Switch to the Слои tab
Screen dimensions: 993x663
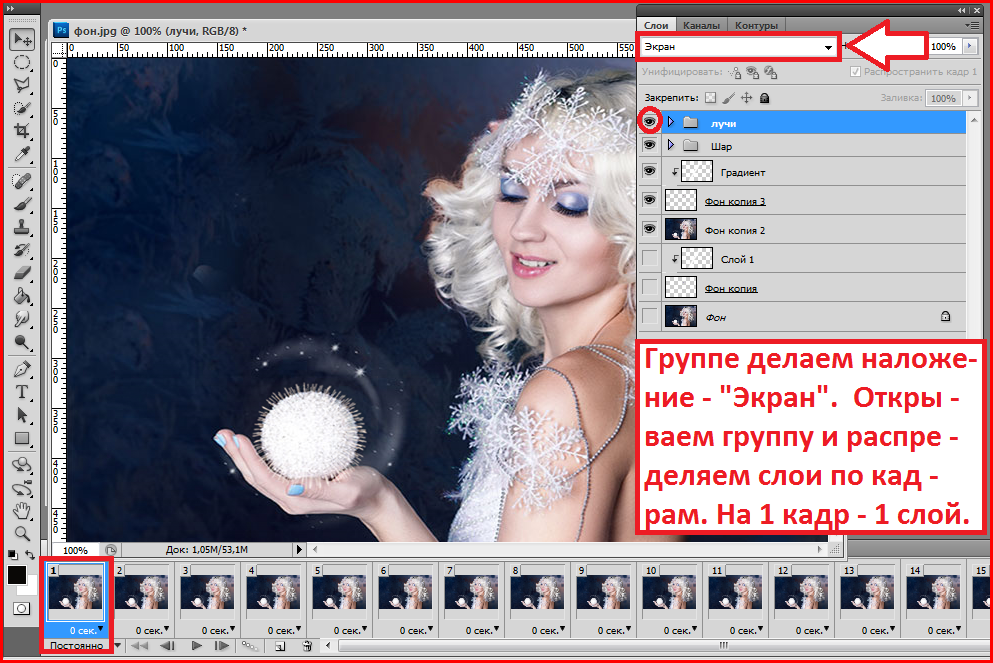(656, 25)
